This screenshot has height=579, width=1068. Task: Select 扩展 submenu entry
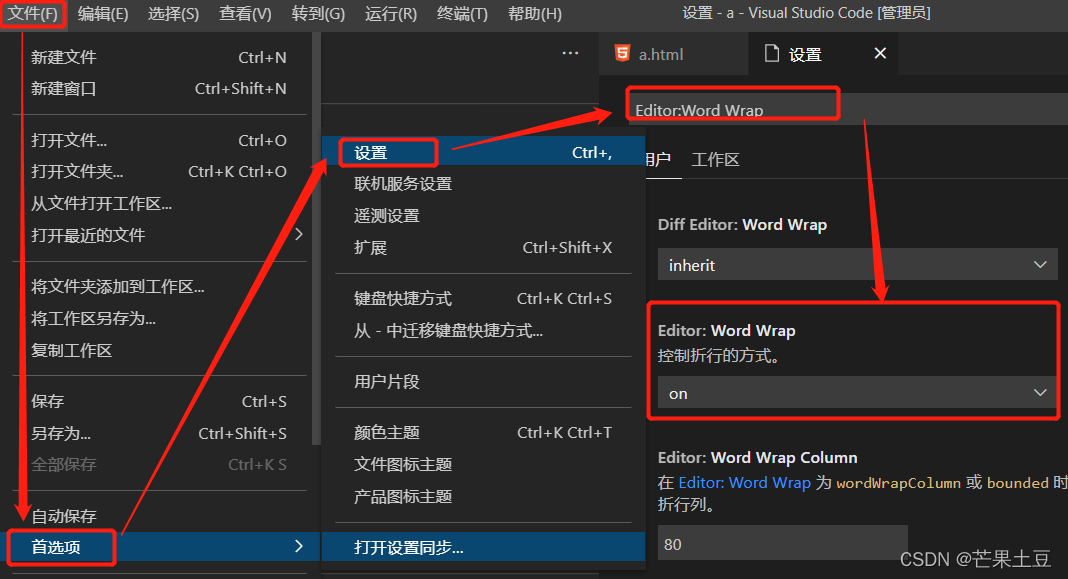coord(483,248)
